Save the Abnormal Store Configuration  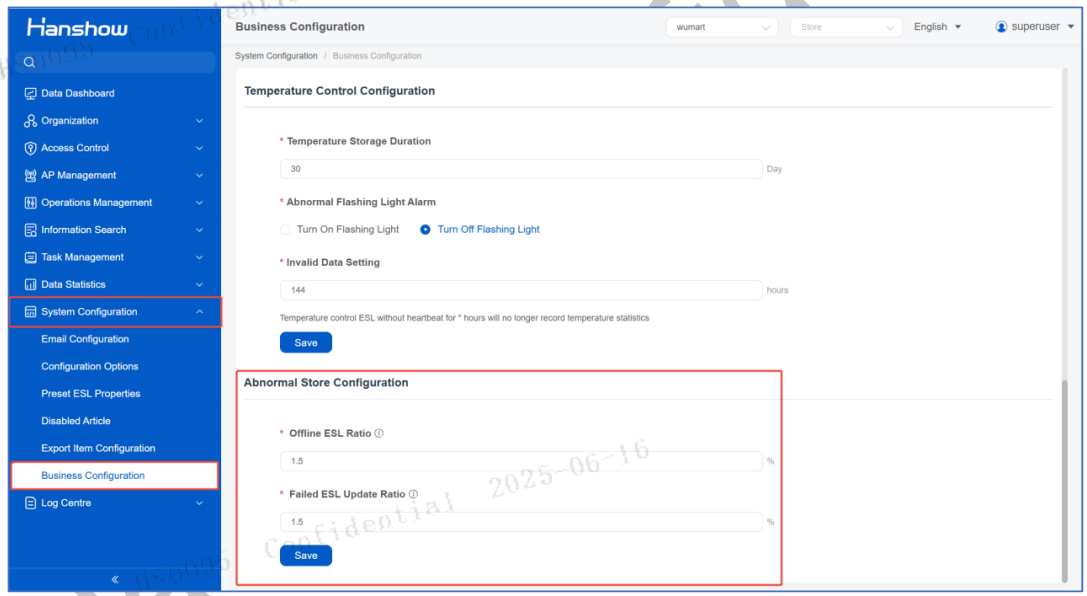point(306,555)
